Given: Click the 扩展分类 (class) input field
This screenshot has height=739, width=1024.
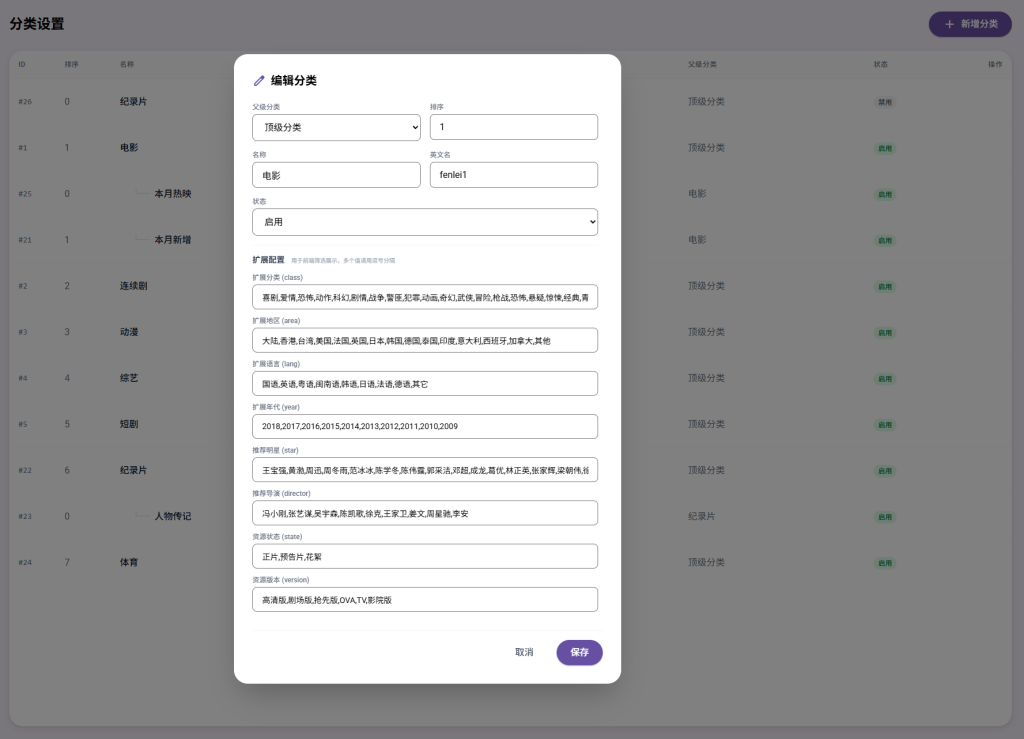Looking at the screenshot, I should click(x=425, y=297).
